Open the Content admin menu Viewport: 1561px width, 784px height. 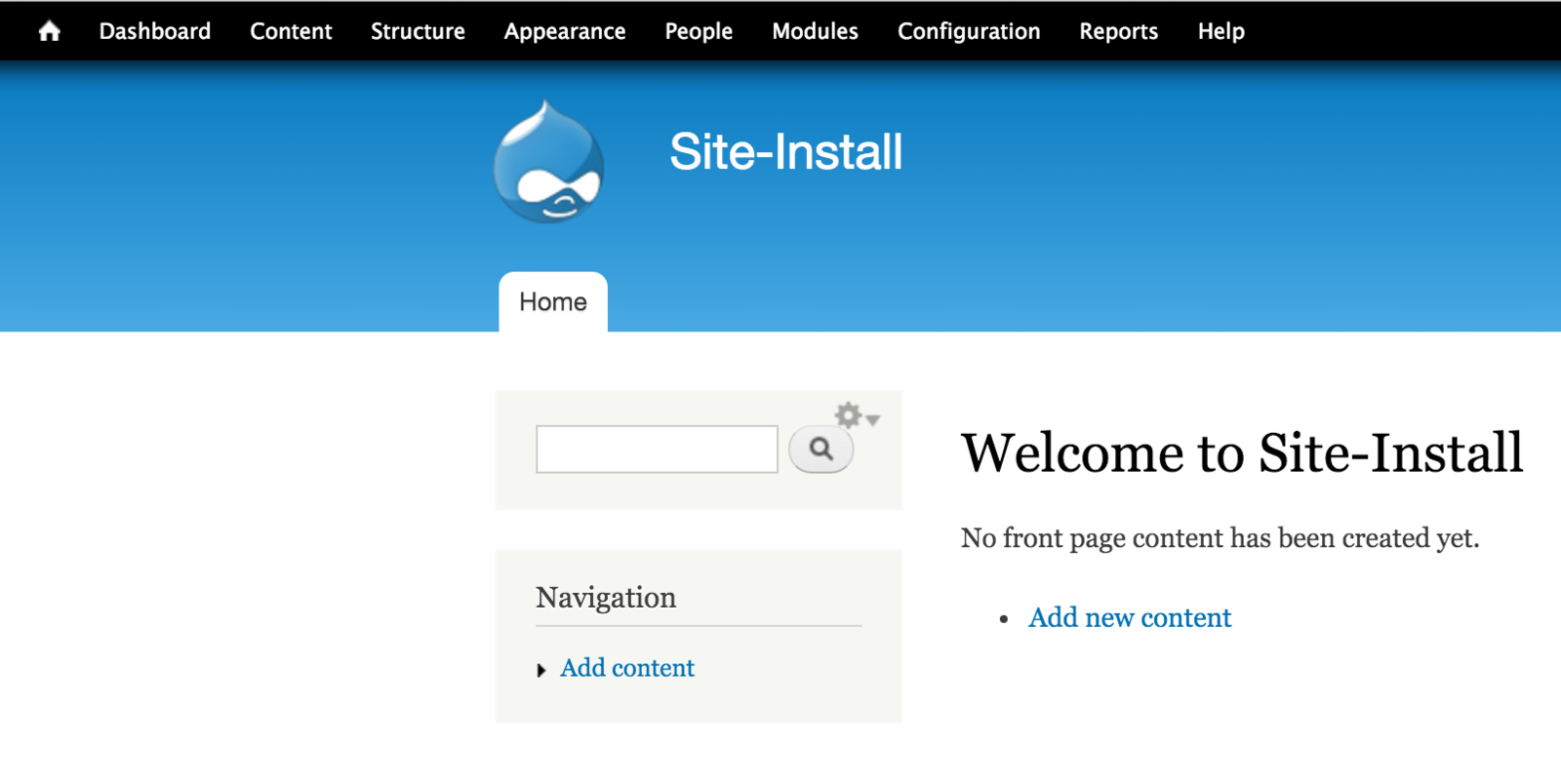point(291,31)
